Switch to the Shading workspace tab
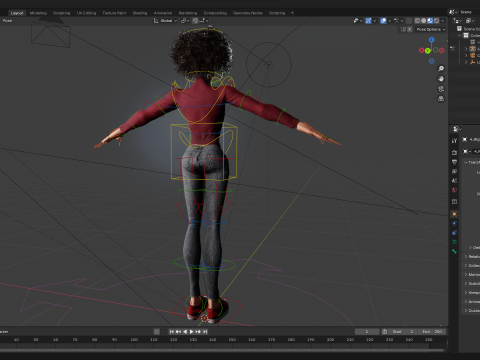This screenshot has height=360, width=480. point(140,13)
